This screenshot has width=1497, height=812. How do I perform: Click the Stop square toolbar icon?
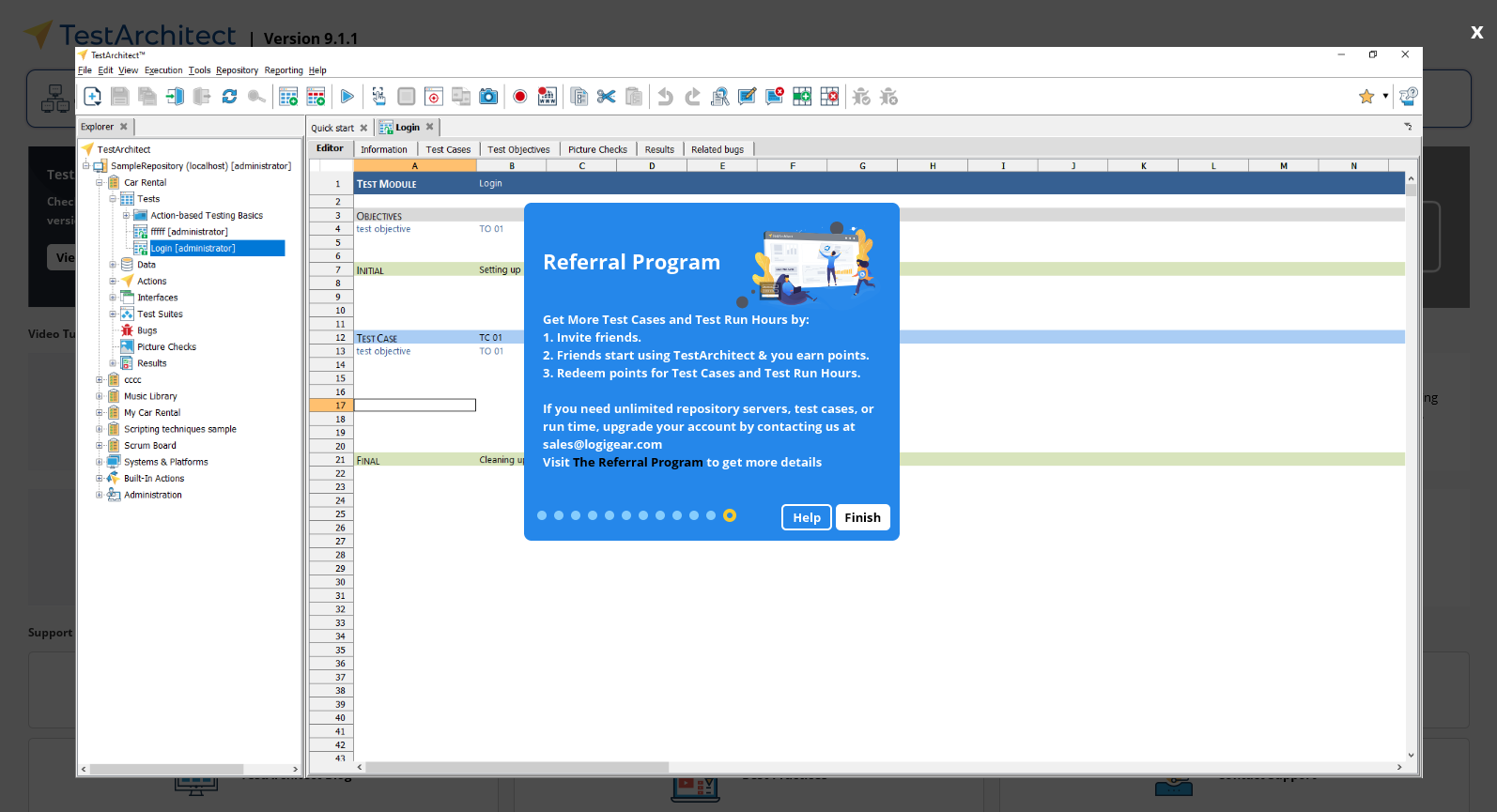click(406, 96)
